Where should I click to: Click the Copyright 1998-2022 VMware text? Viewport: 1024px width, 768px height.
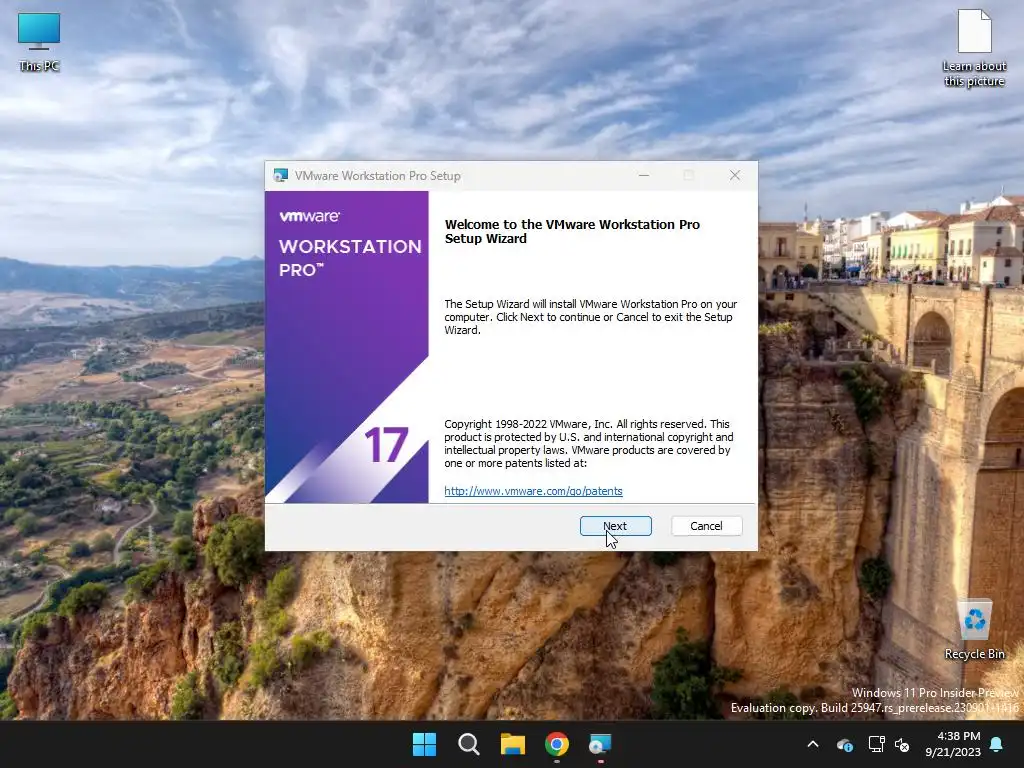click(588, 443)
